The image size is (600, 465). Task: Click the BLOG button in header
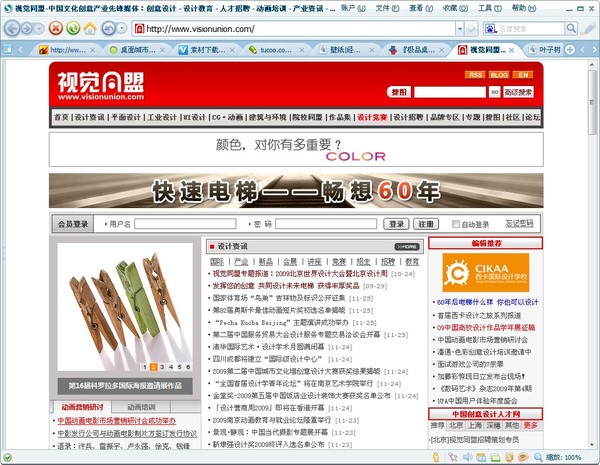(499, 75)
